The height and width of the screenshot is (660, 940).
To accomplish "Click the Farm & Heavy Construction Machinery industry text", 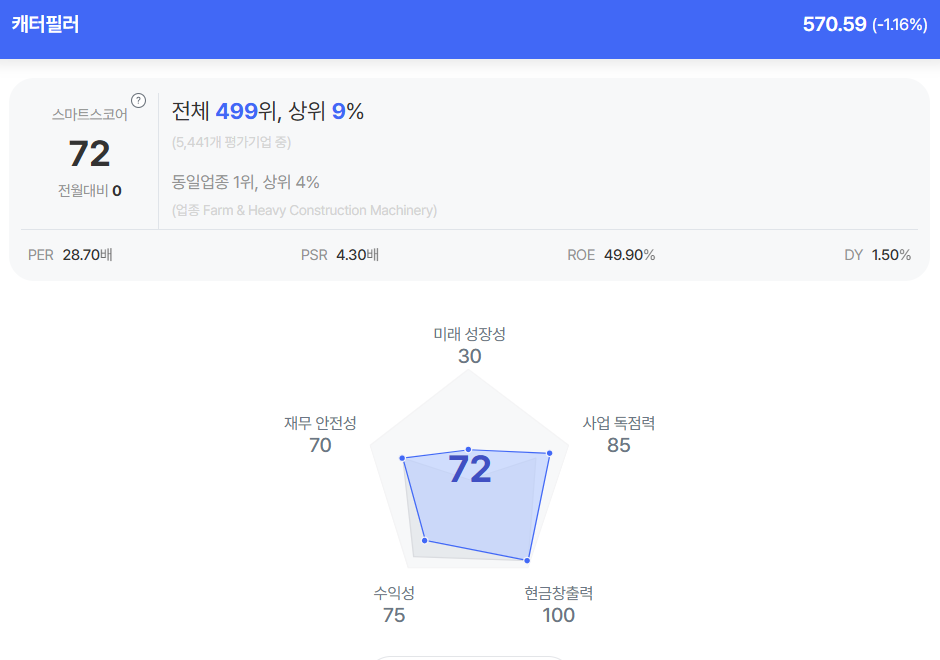I will pyautogui.click(x=305, y=210).
